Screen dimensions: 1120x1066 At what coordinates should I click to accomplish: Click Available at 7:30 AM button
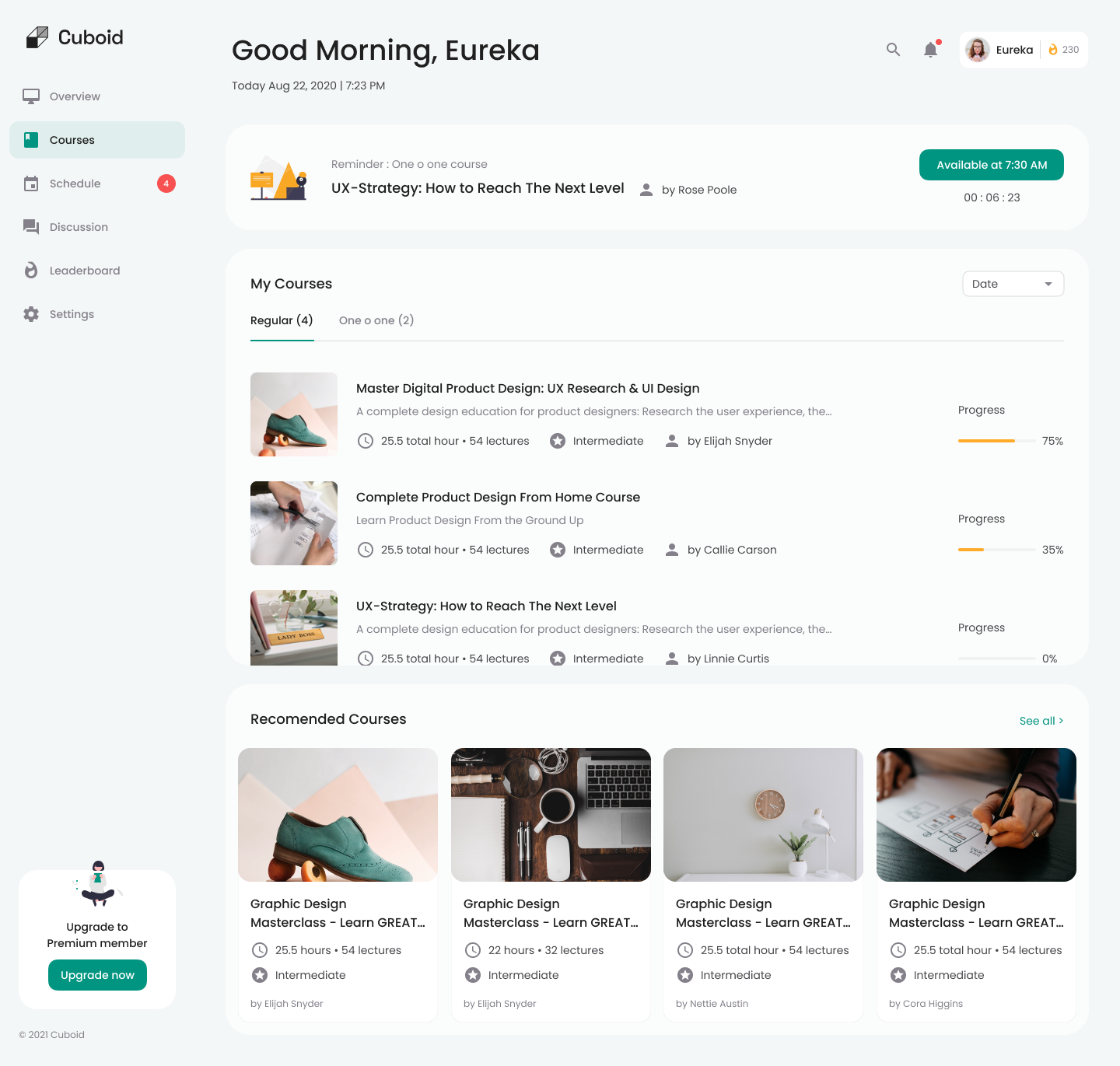pos(991,165)
